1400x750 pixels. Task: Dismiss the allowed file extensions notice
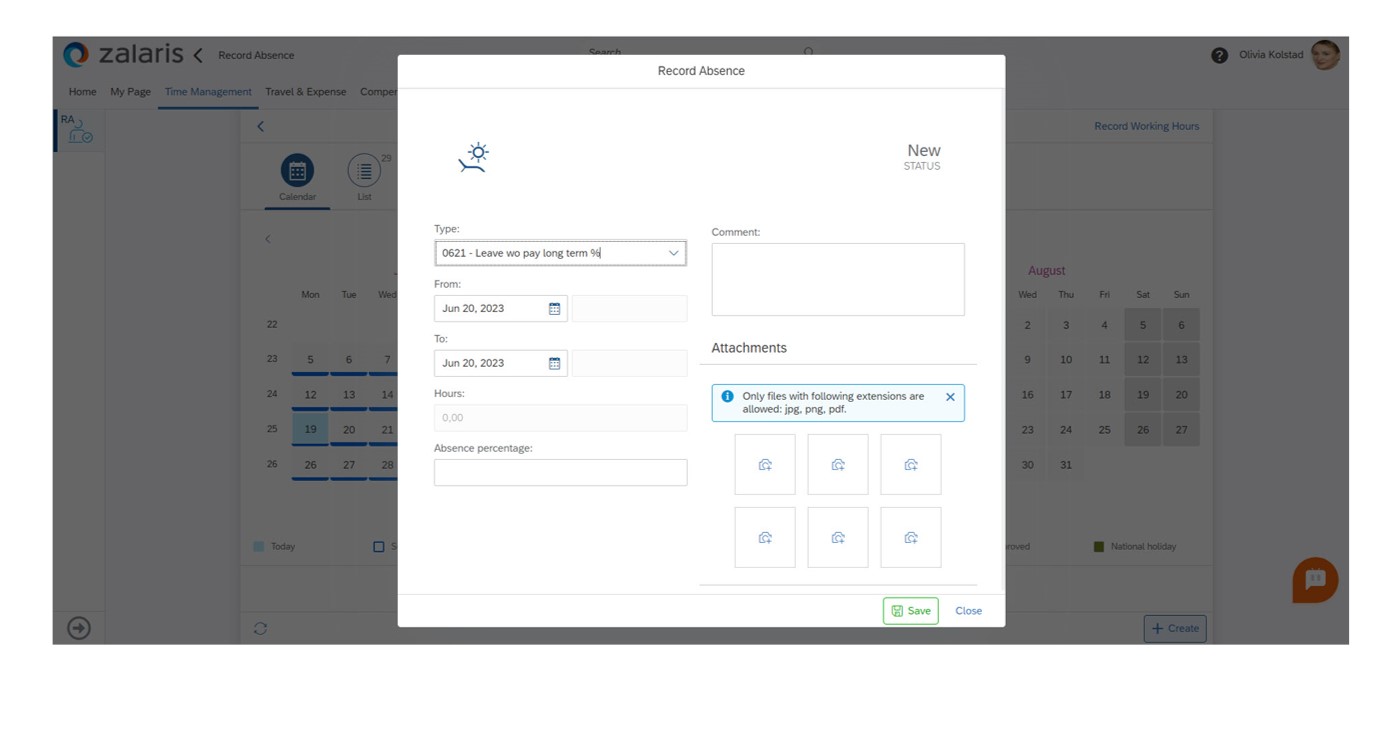(x=950, y=397)
